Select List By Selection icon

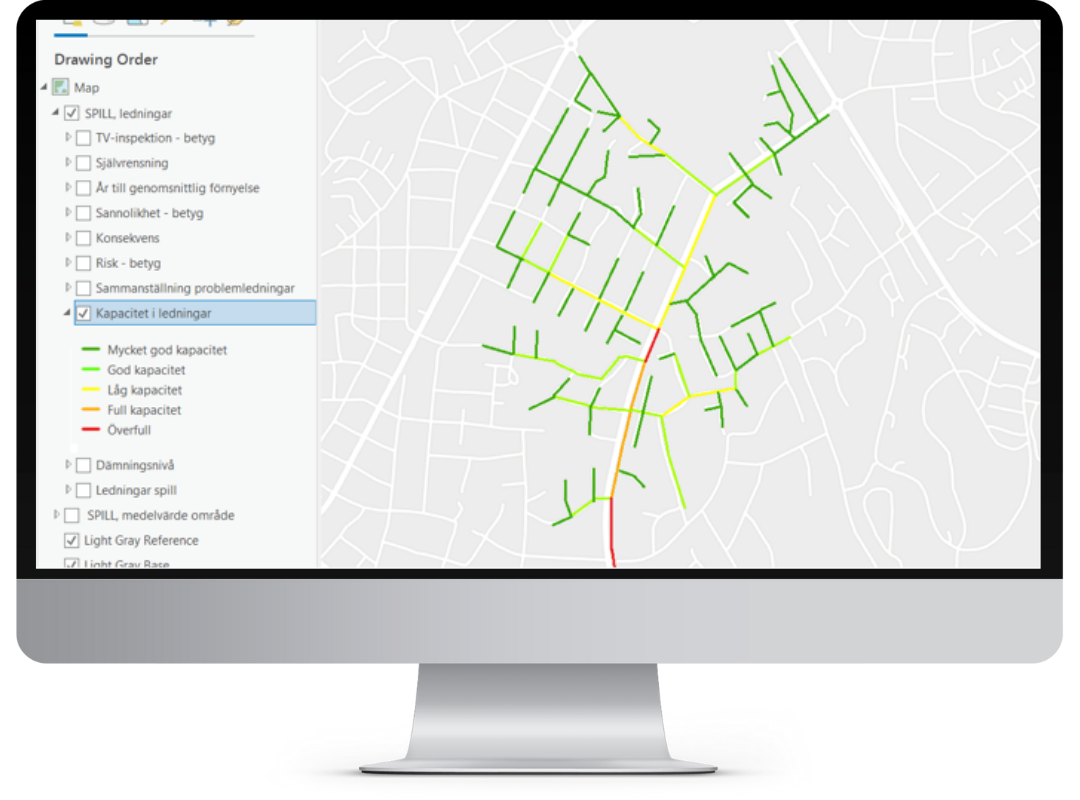coord(137,22)
